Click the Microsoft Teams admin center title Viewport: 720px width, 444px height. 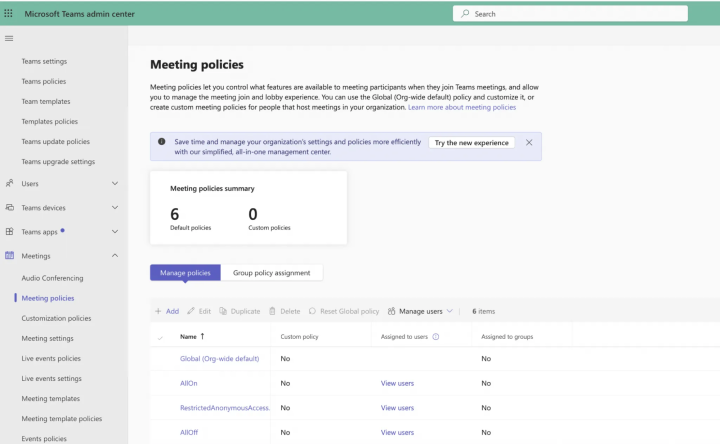click(79, 14)
